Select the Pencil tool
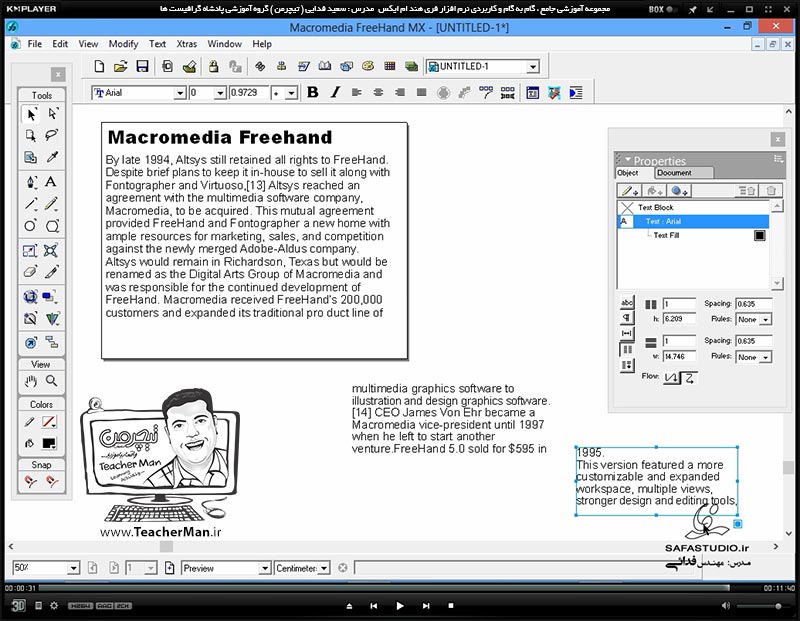This screenshot has width=800, height=621. point(51,204)
